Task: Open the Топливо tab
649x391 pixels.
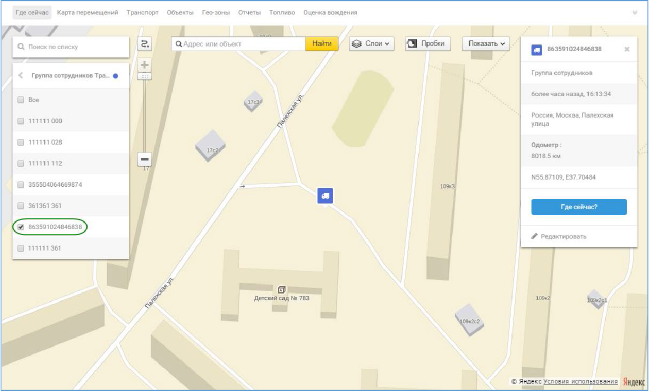Action: click(282, 13)
